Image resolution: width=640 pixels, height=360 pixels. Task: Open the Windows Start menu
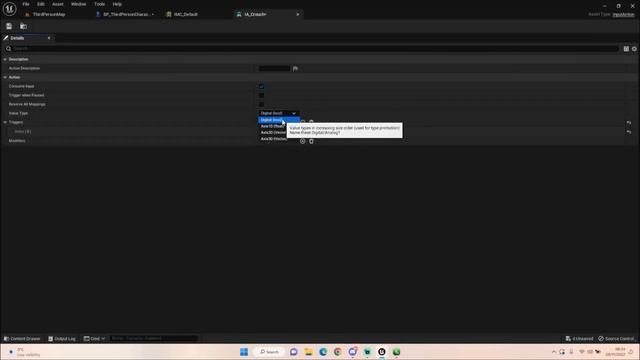pos(244,352)
